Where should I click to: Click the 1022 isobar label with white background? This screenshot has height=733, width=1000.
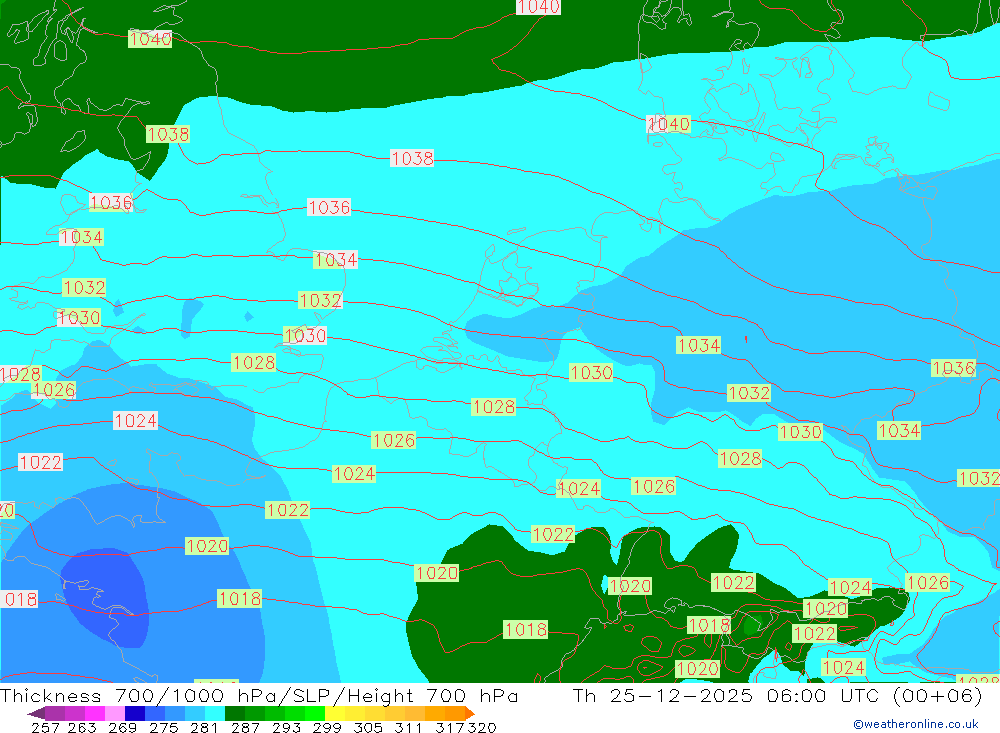(x=41, y=462)
